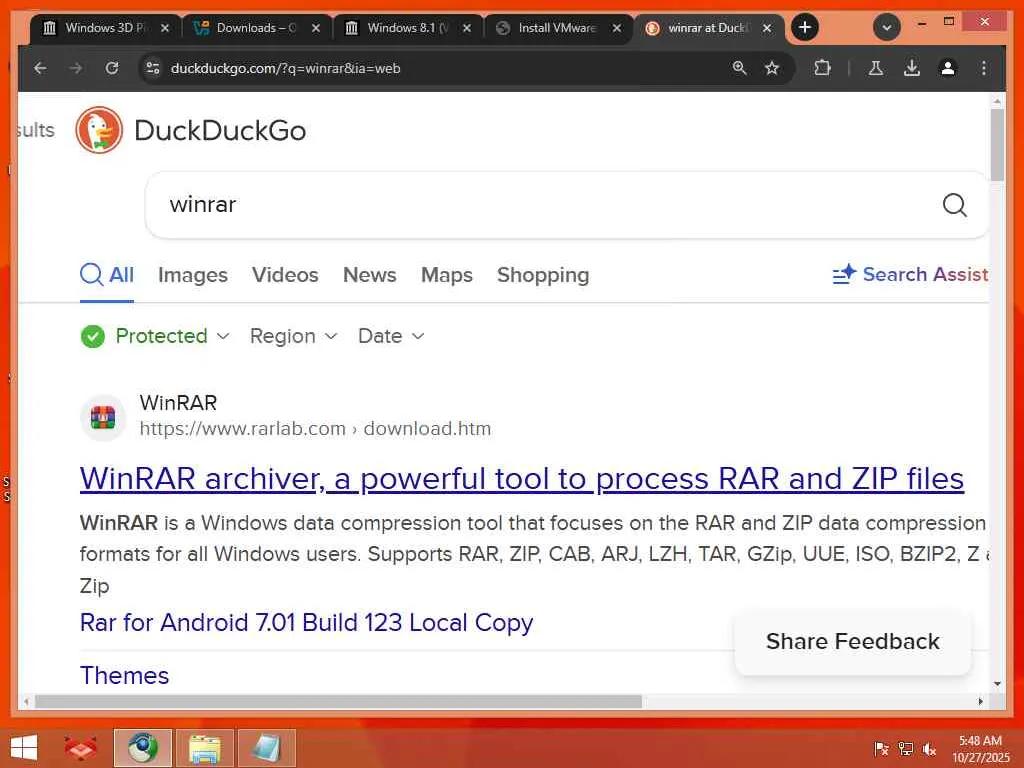Click the vertical scrollbar thumb
The image size is (1024, 768).
click(997, 145)
